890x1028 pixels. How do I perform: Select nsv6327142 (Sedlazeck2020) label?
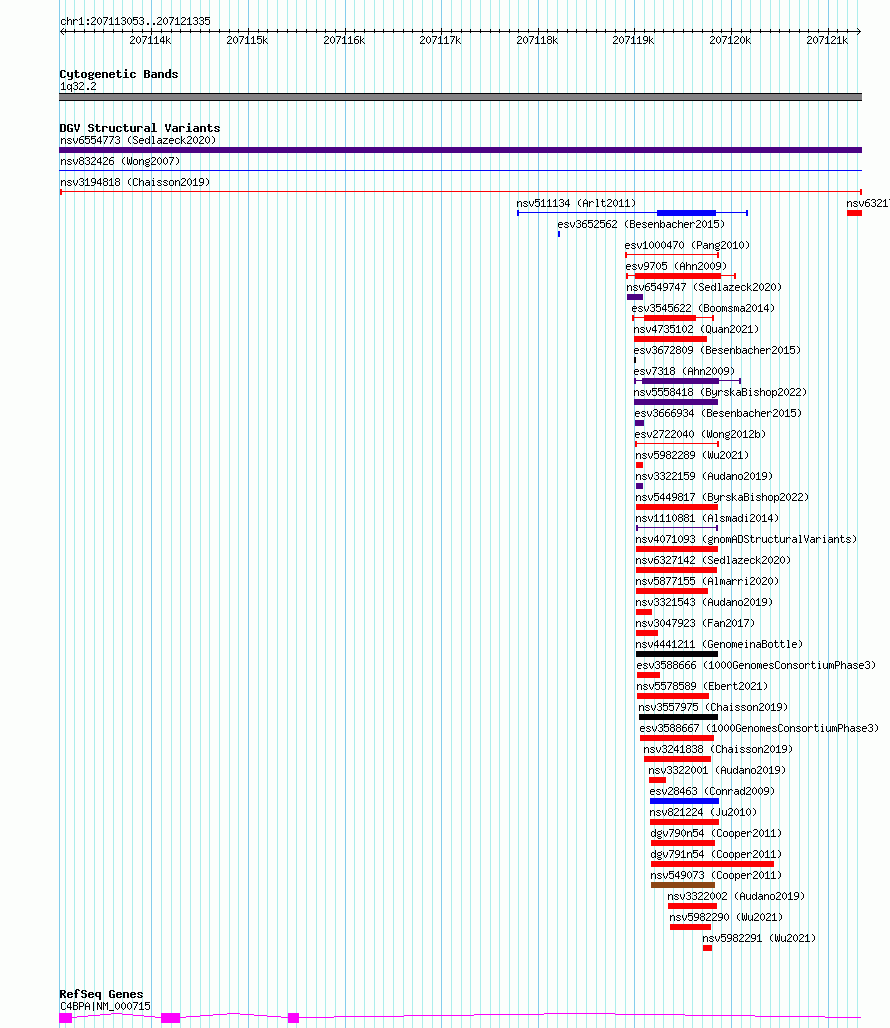(713, 560)
